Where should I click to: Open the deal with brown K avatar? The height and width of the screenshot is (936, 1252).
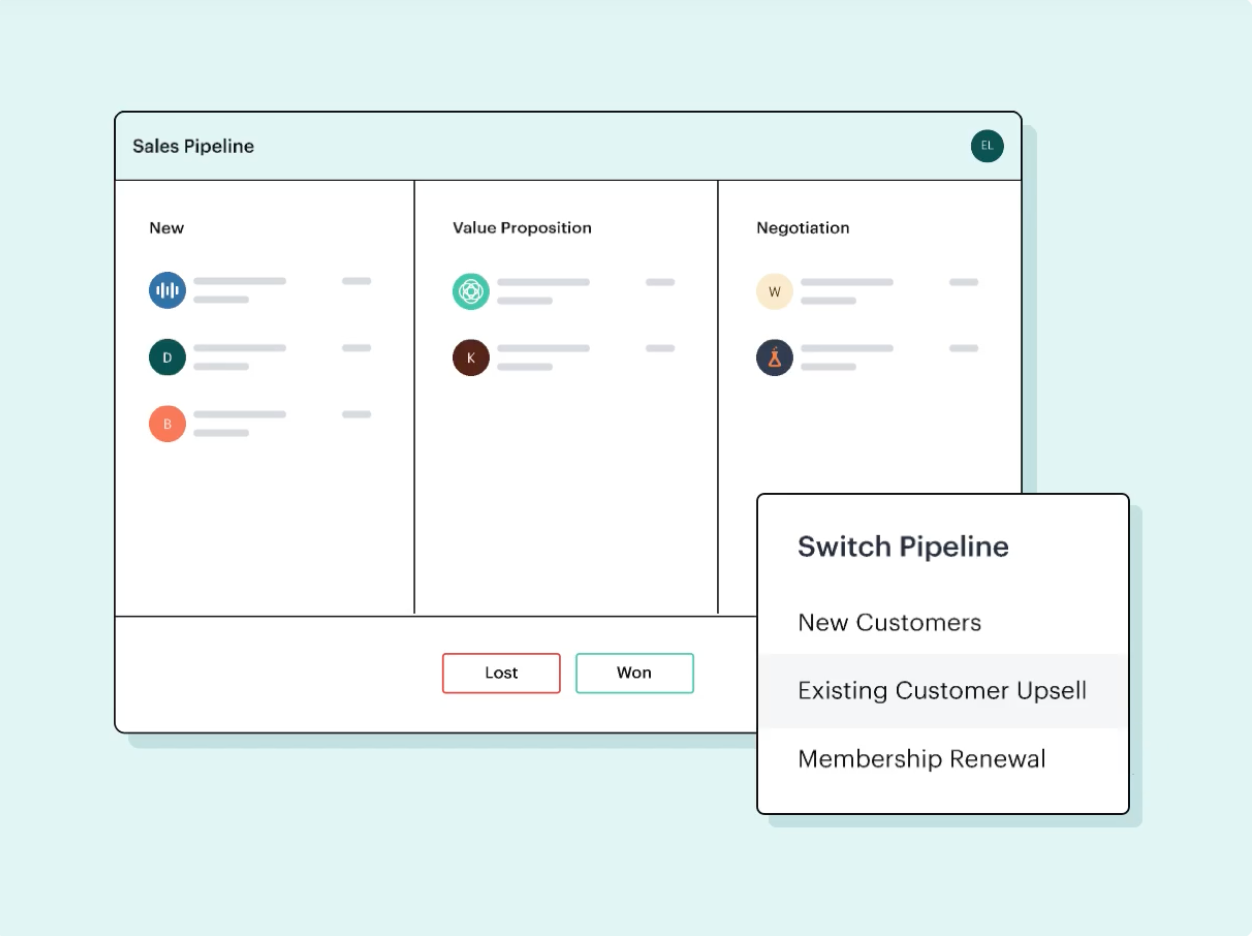pos(471,357)
